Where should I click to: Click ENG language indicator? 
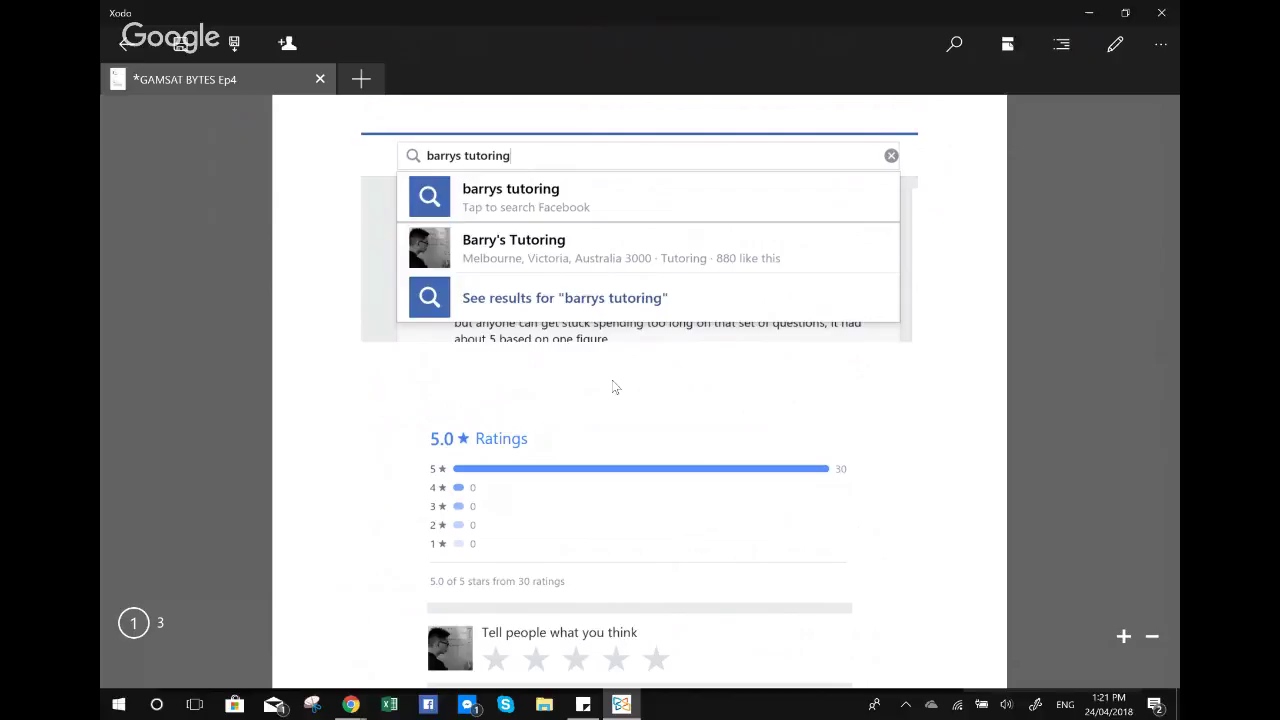coord(1065,705)
